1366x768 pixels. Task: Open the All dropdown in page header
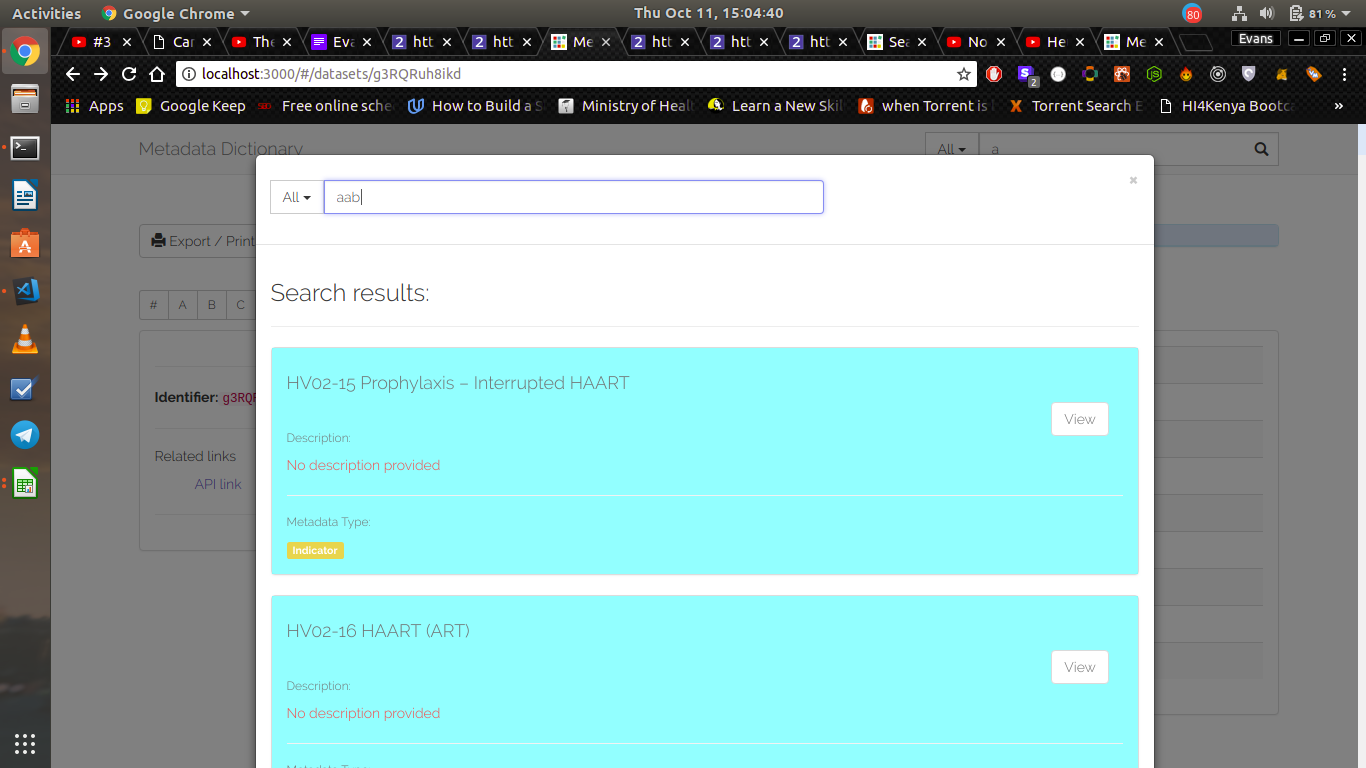point(952,149)
